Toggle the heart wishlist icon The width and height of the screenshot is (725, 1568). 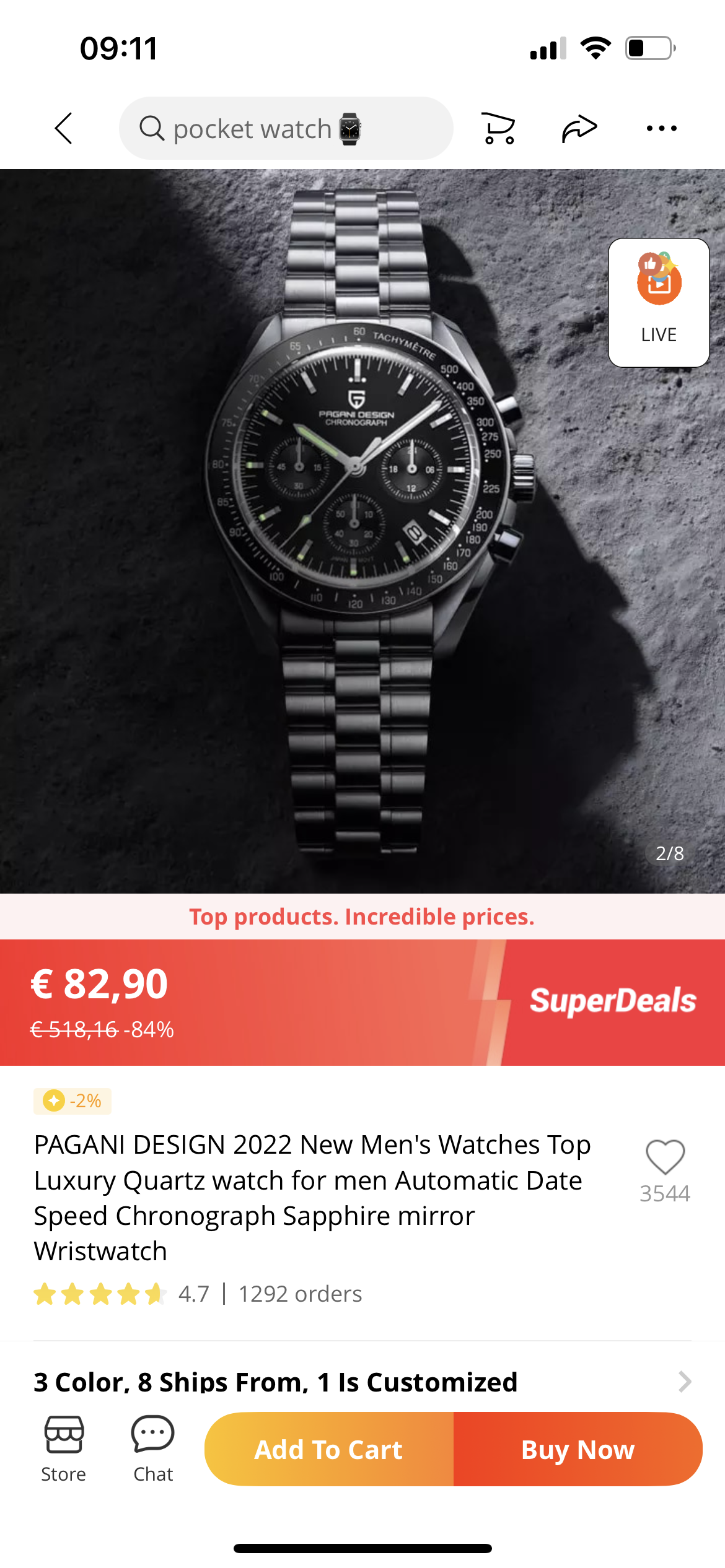665,1157
